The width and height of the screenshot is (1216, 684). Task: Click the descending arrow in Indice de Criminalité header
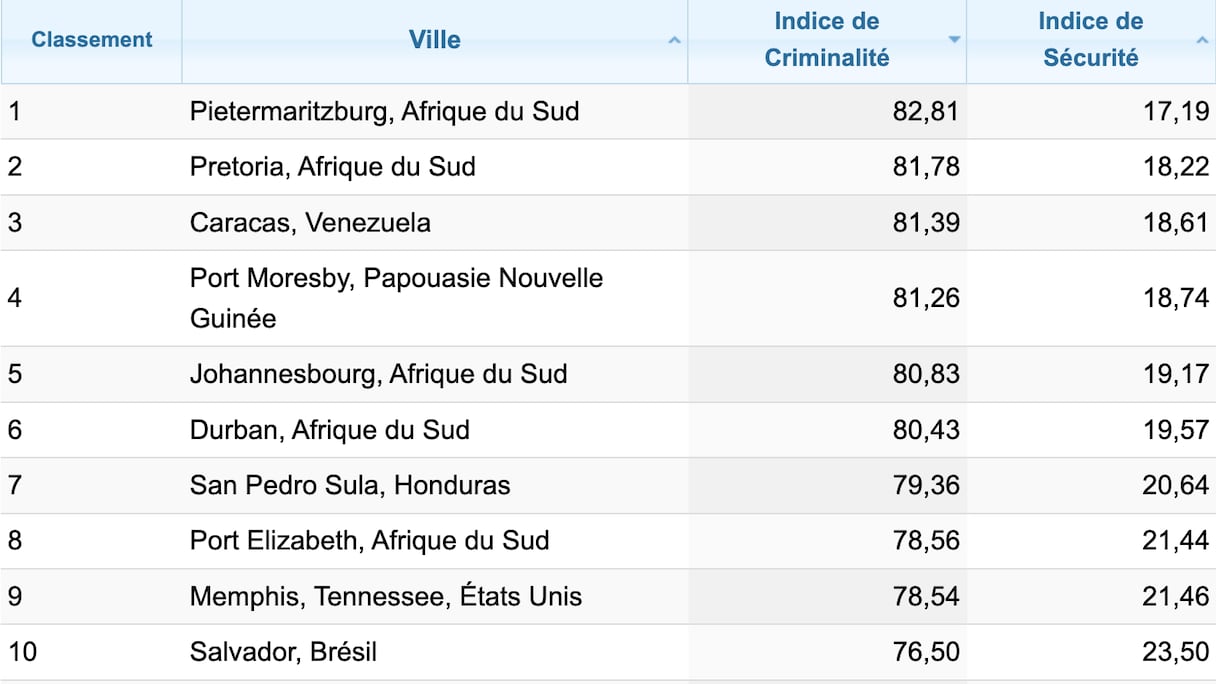coord(954,41)
